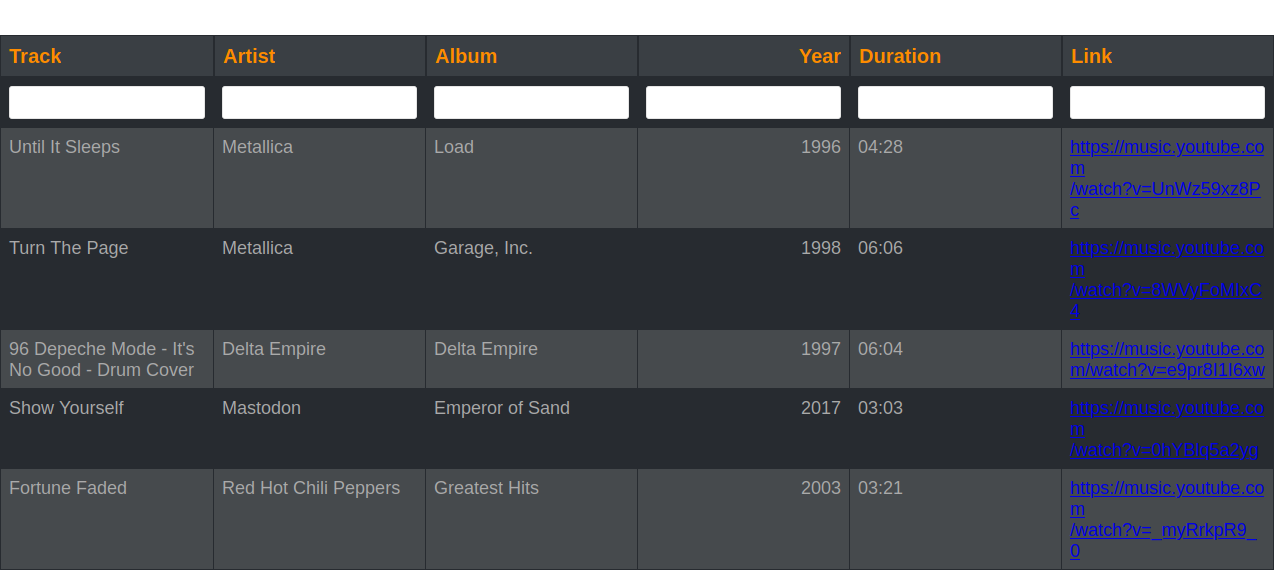Sort by the Duration column header

tap(956, 56)
